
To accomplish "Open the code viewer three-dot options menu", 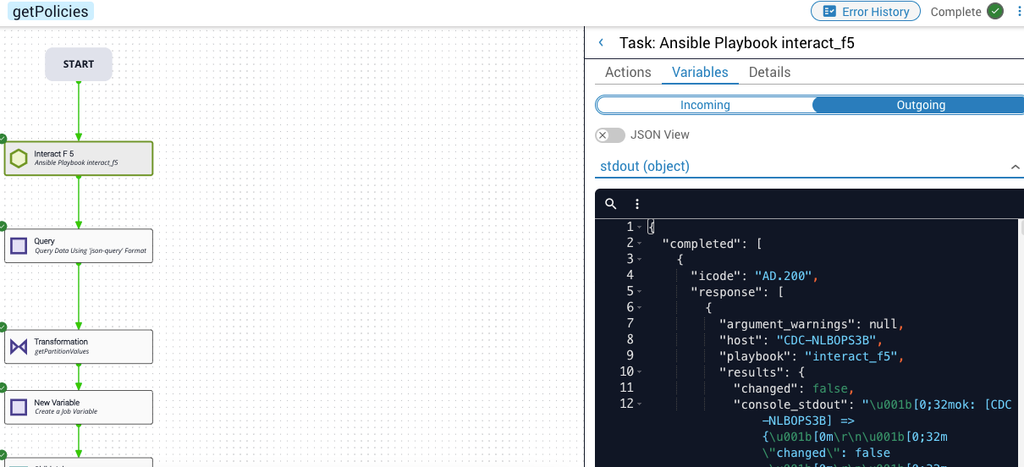I will [637, 203].
